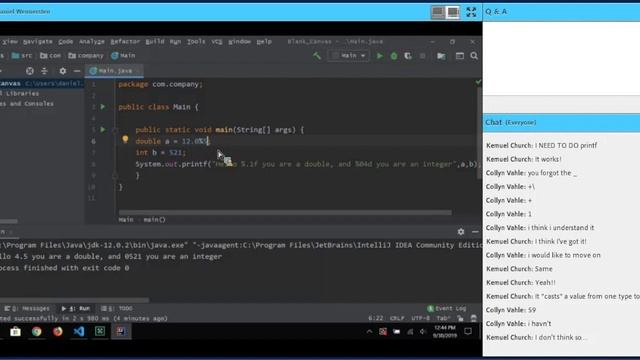Open Visual Studio Code from taskbar

(79, 331)
